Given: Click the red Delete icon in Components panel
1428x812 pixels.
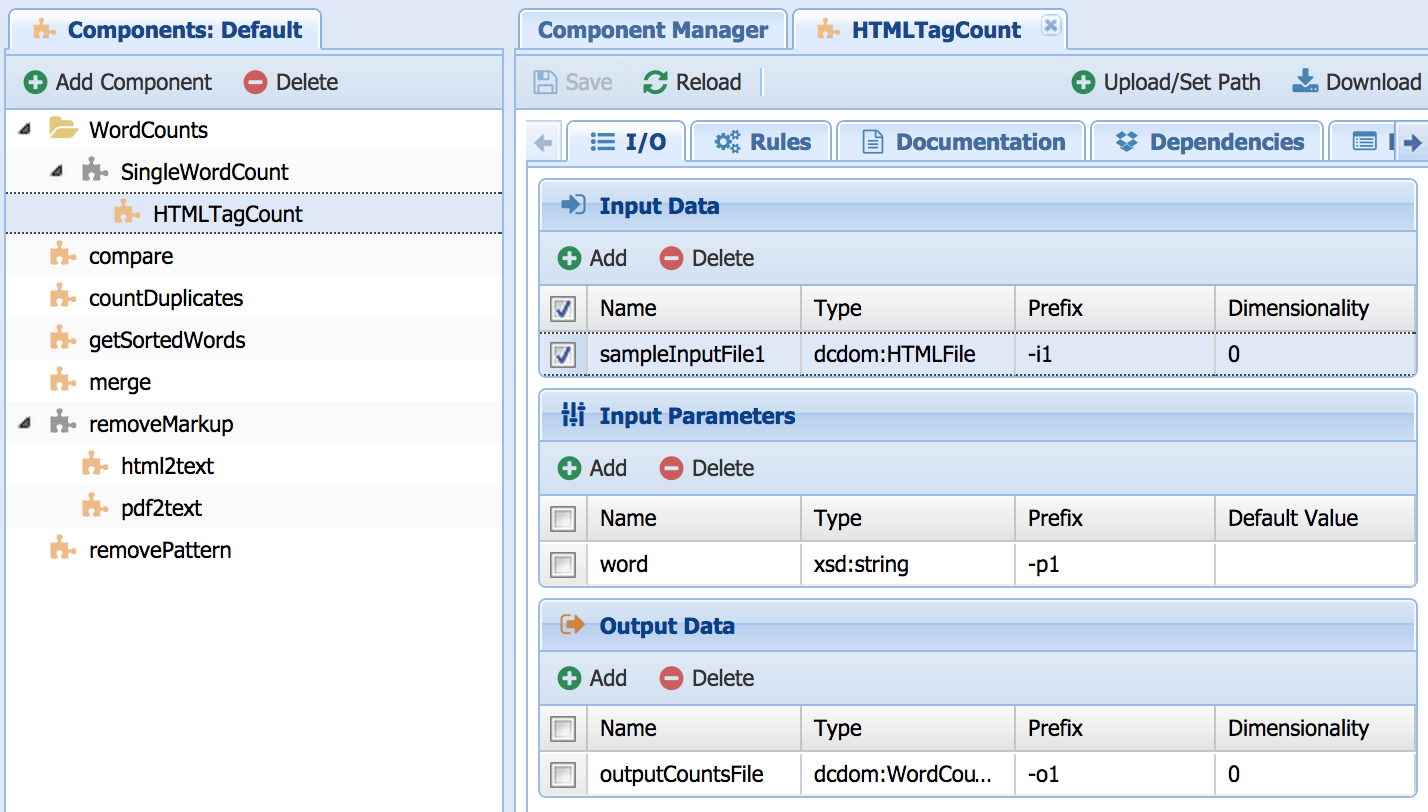Looking at the screenshot, I should coord(256,82).
